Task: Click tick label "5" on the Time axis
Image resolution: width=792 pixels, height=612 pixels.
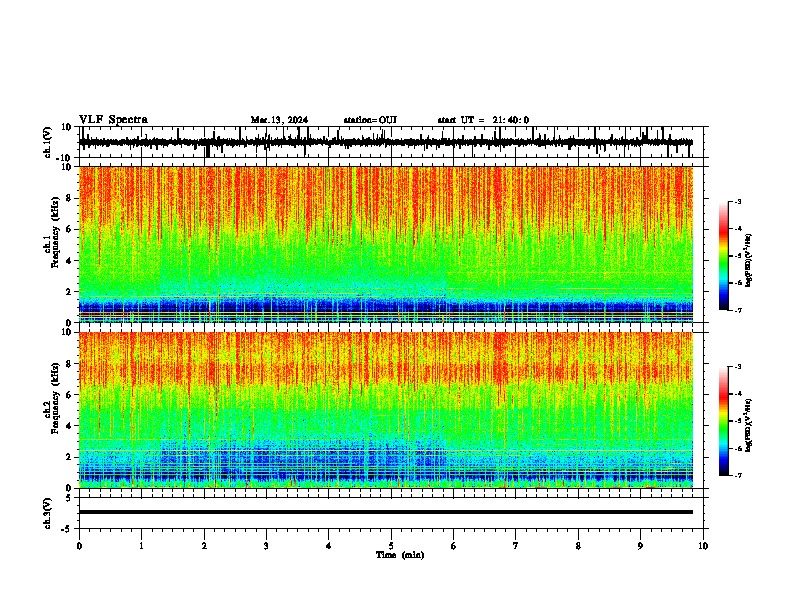Action: [x=391, y=546]
